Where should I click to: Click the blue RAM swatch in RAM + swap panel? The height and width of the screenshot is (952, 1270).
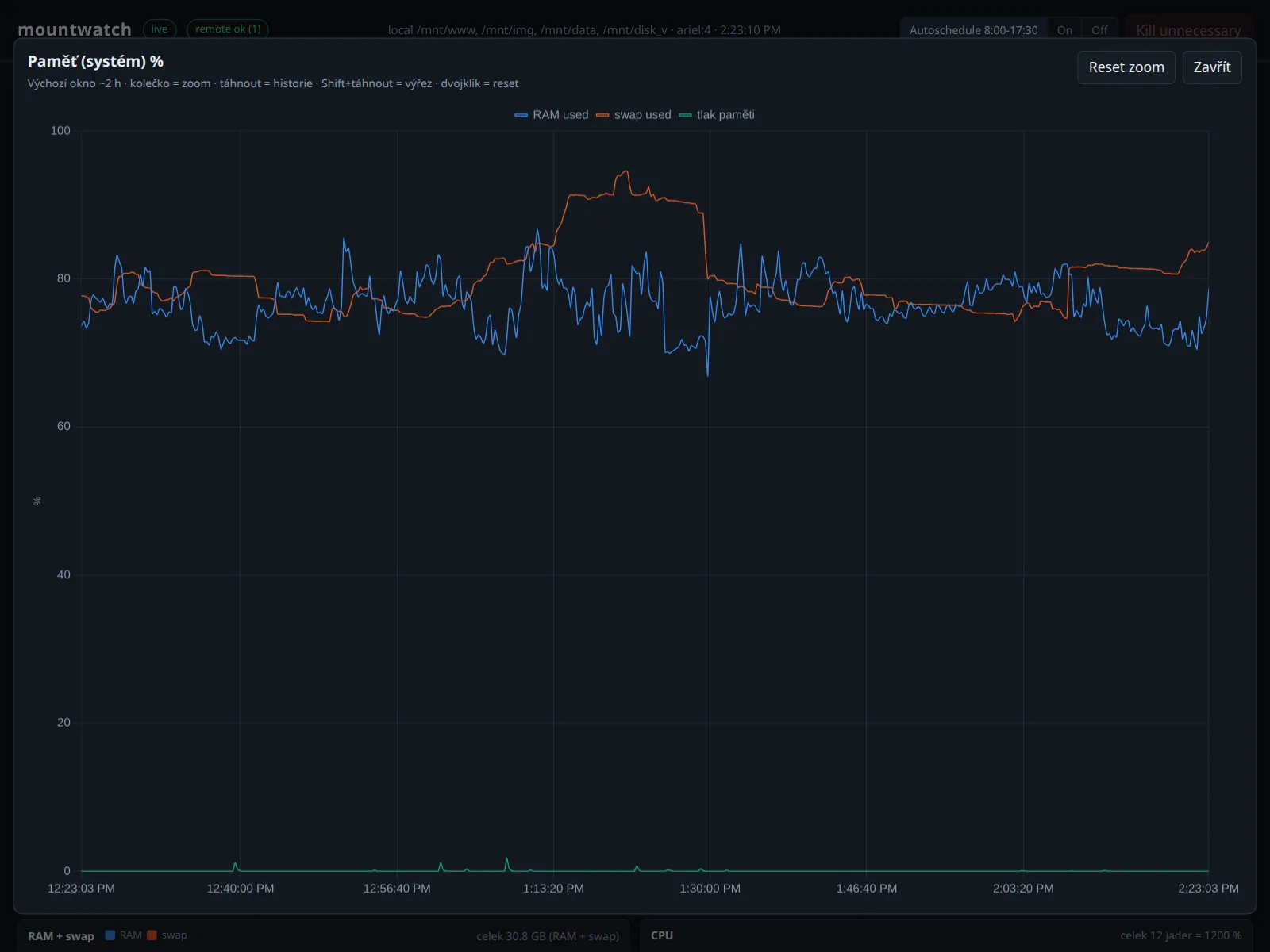[x=110, y=935]
